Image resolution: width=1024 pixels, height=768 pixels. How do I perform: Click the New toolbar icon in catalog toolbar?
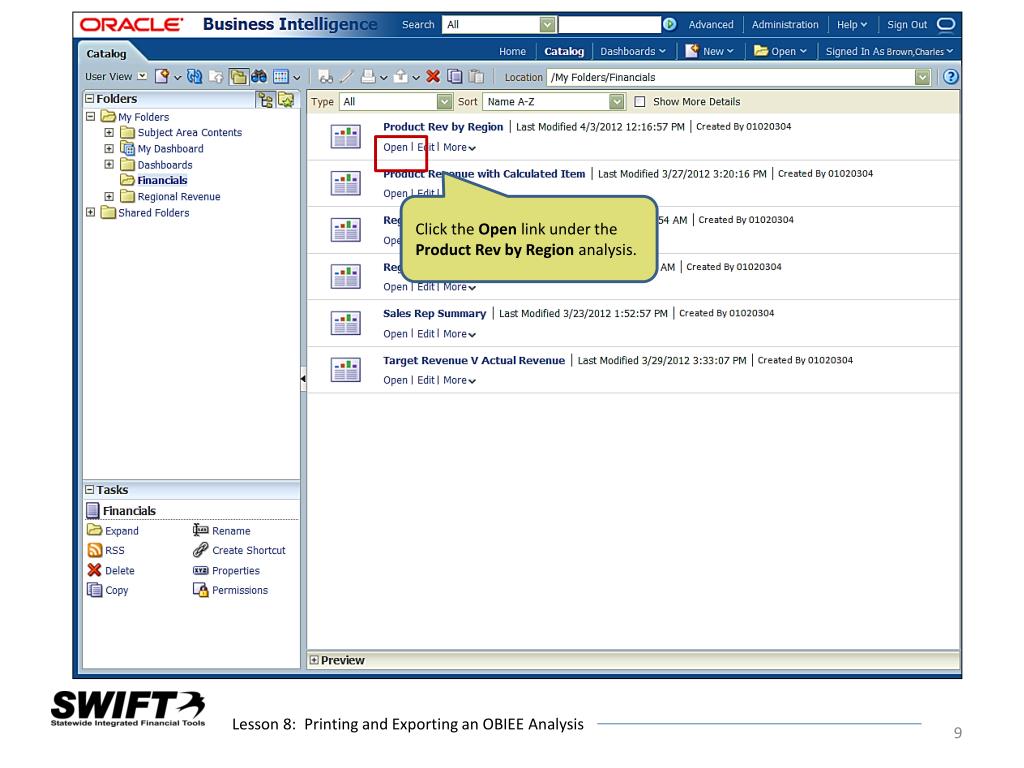point(162,76)
